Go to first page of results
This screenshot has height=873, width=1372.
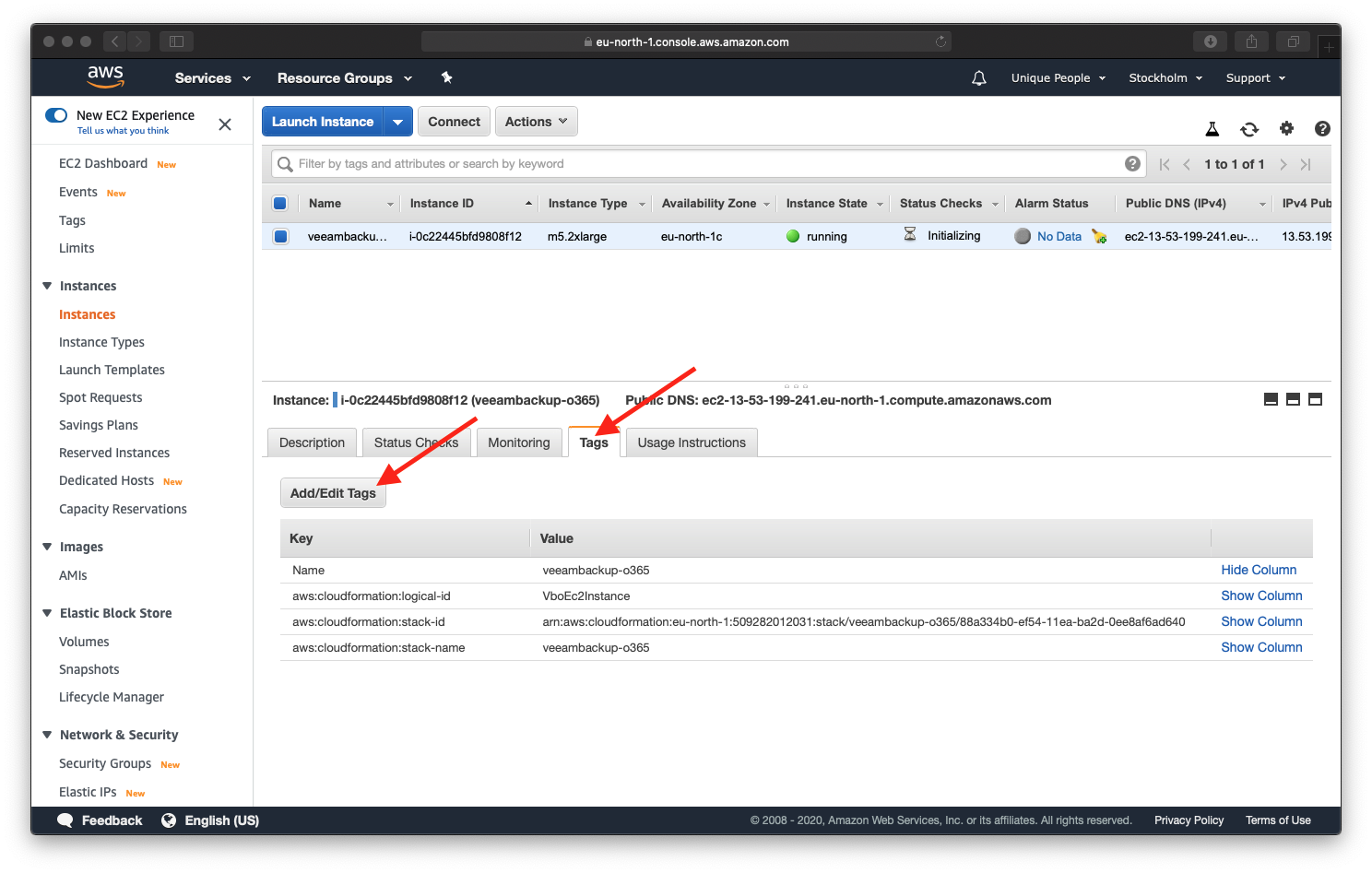[1165, 164]
